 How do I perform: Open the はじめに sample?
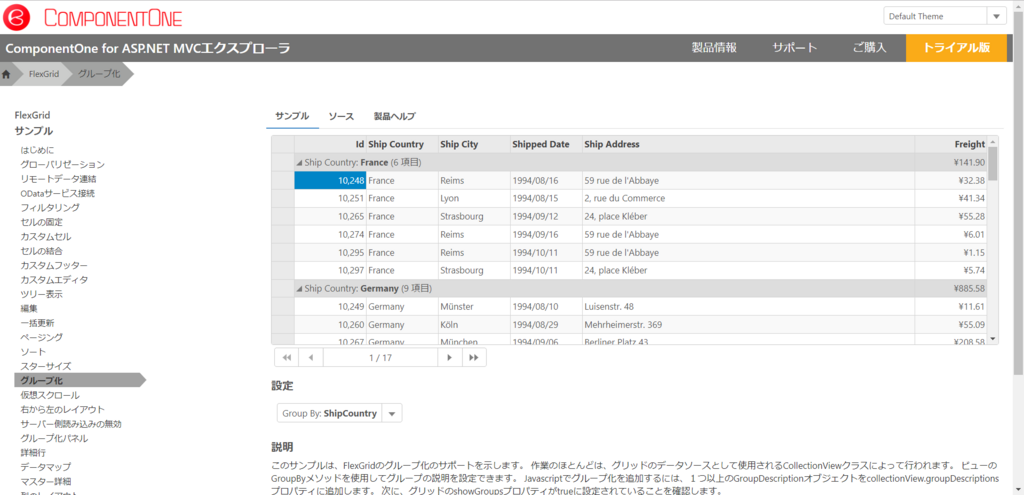coord(37,150)
